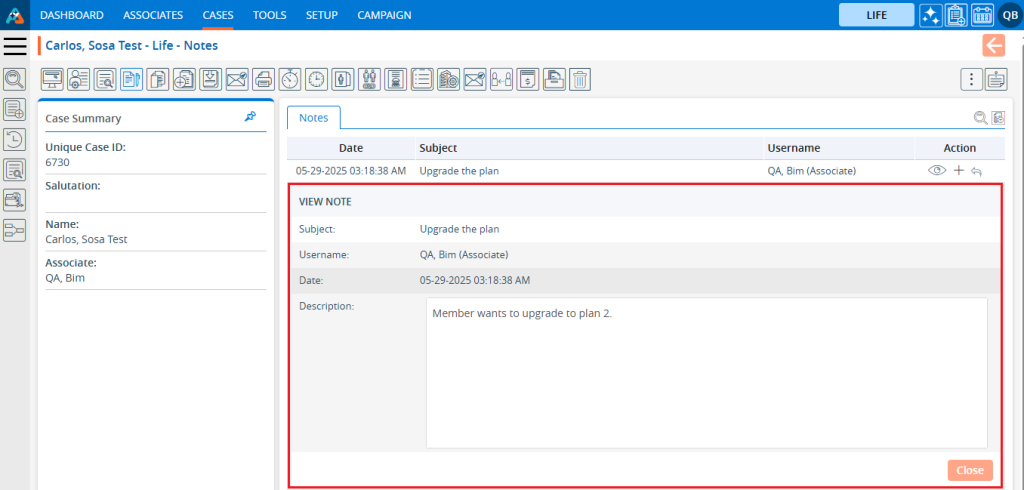Viewport: 1024px width, 490px height.
Task: Select the Notes tab
Action: point(313,118)
